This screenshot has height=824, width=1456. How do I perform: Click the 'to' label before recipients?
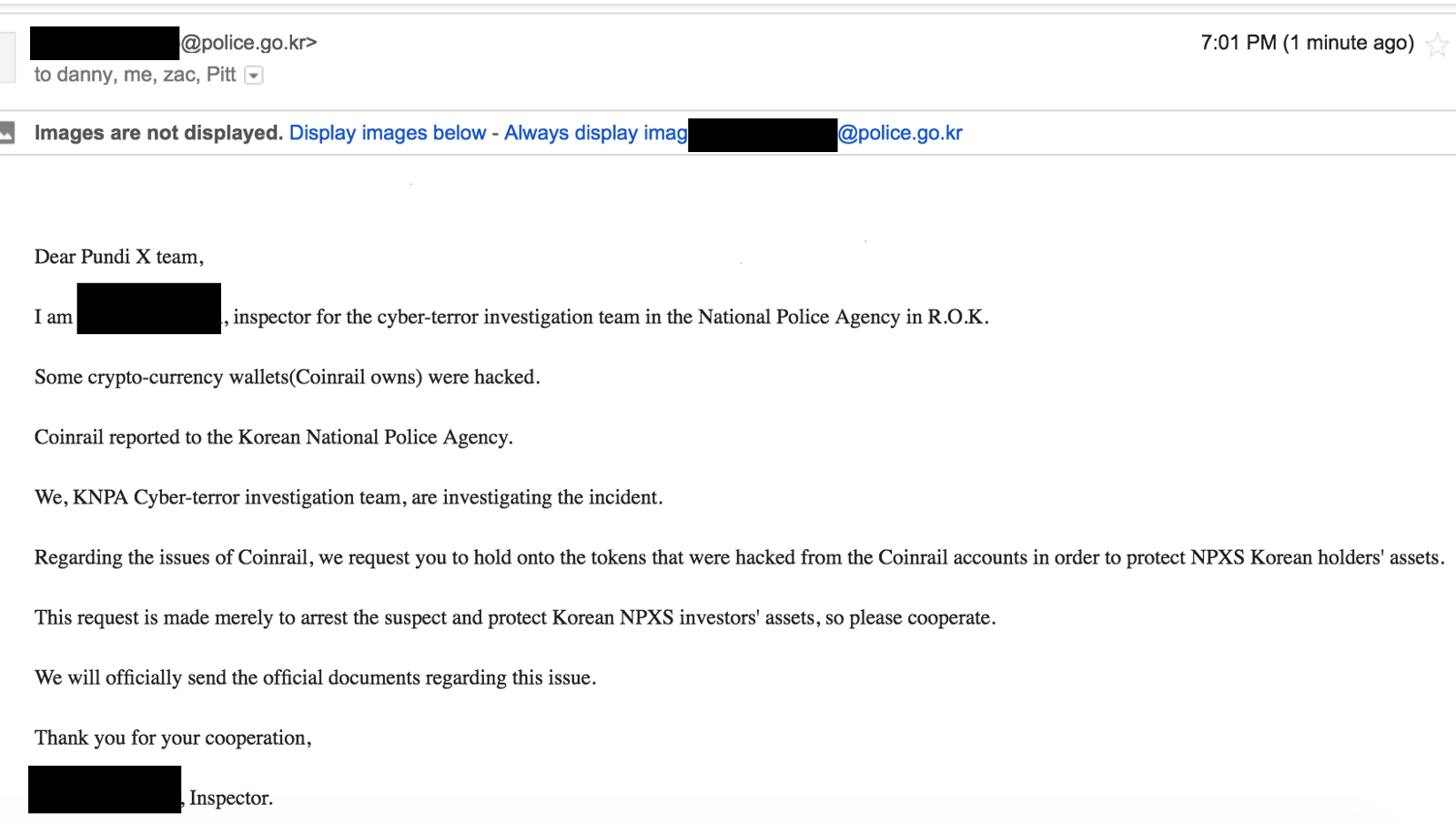pyautogui.click(x=44, y=75)
